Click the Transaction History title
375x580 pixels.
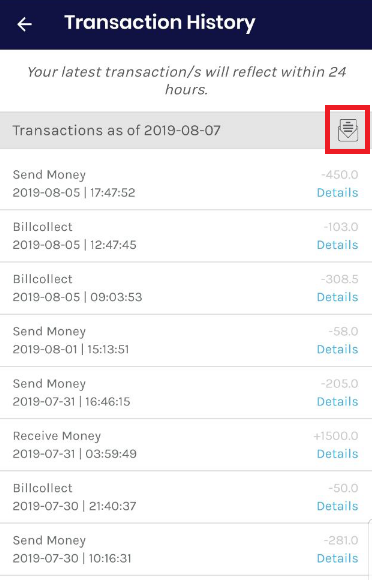(x=160, y=23)
